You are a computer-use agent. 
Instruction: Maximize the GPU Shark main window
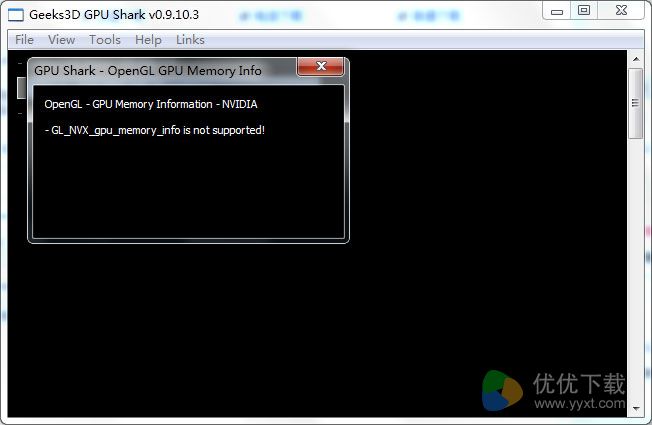(584, 11)
